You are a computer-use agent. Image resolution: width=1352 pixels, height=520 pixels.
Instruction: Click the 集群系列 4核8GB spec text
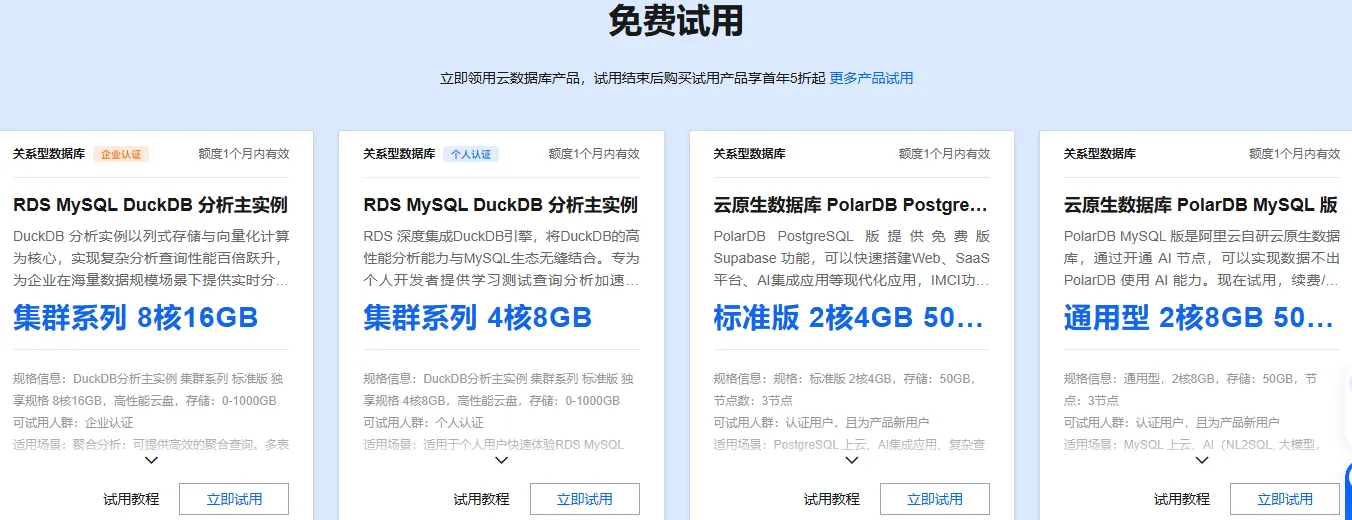click(x=478, y=318)
